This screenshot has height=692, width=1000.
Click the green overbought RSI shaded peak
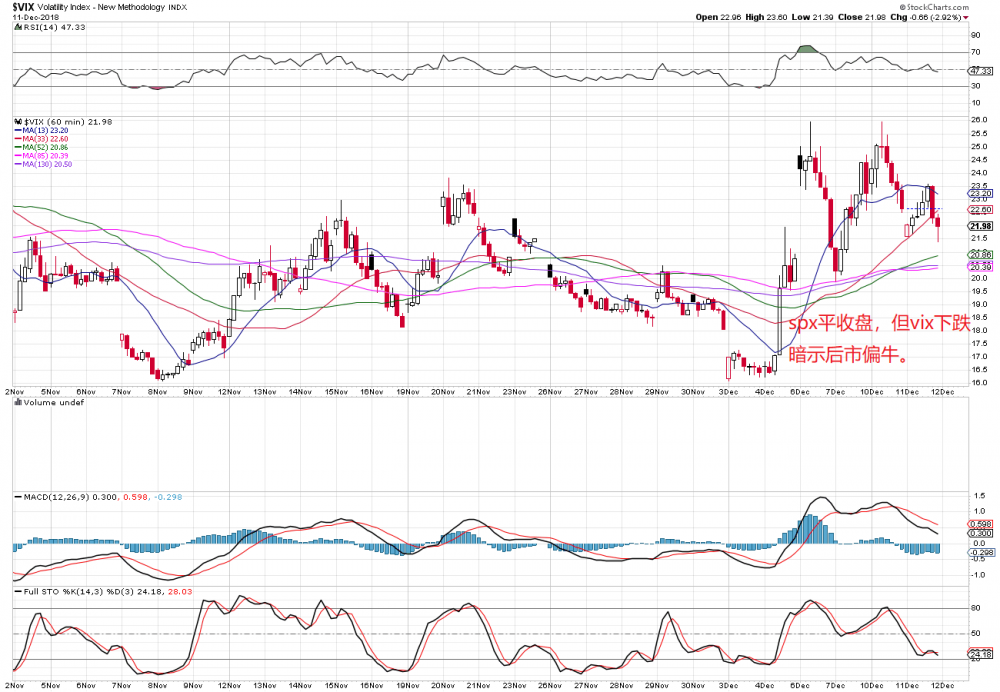806,49
